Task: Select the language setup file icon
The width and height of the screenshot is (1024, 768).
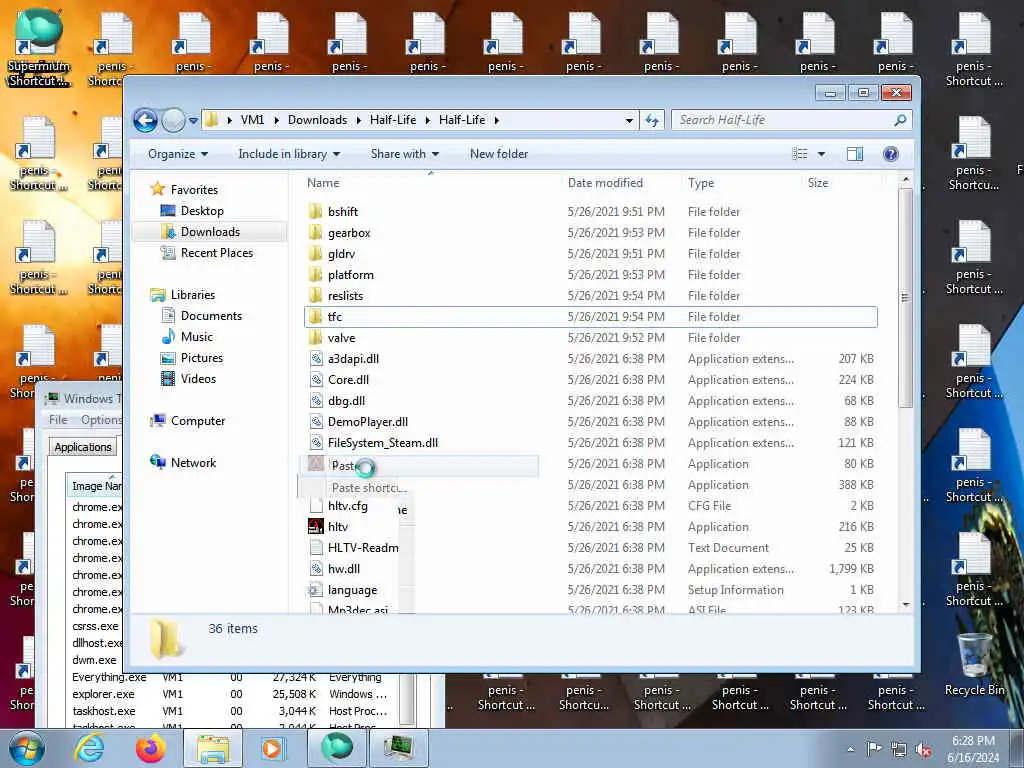Action: tap(316, 590)
